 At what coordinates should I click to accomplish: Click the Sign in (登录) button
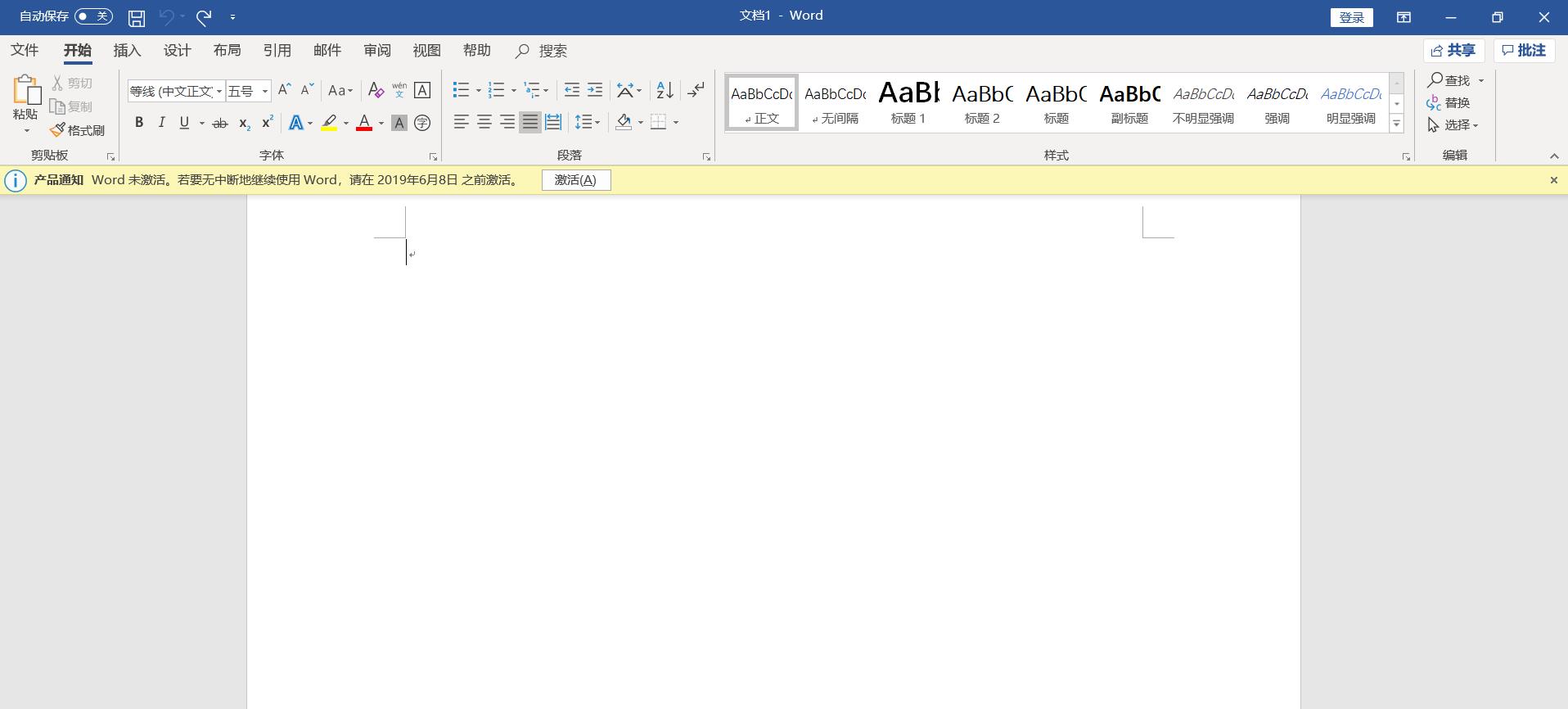pyautogui.click(x=1352, y=17)
